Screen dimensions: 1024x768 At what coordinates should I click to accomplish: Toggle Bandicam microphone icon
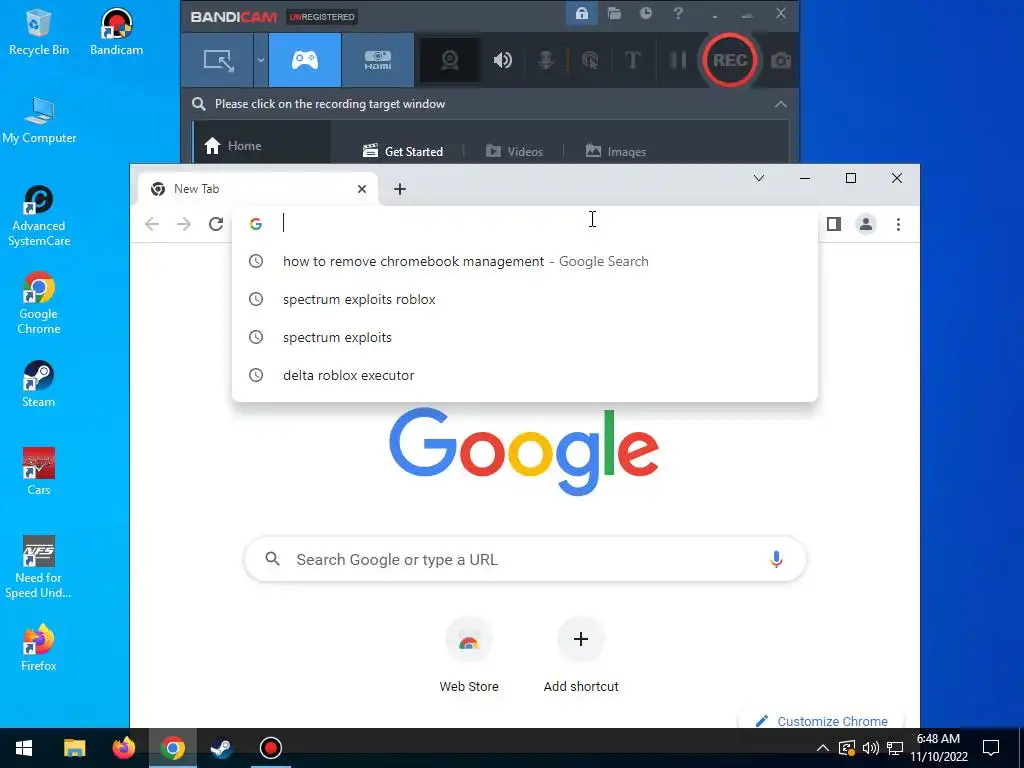(x=546, y=61)
